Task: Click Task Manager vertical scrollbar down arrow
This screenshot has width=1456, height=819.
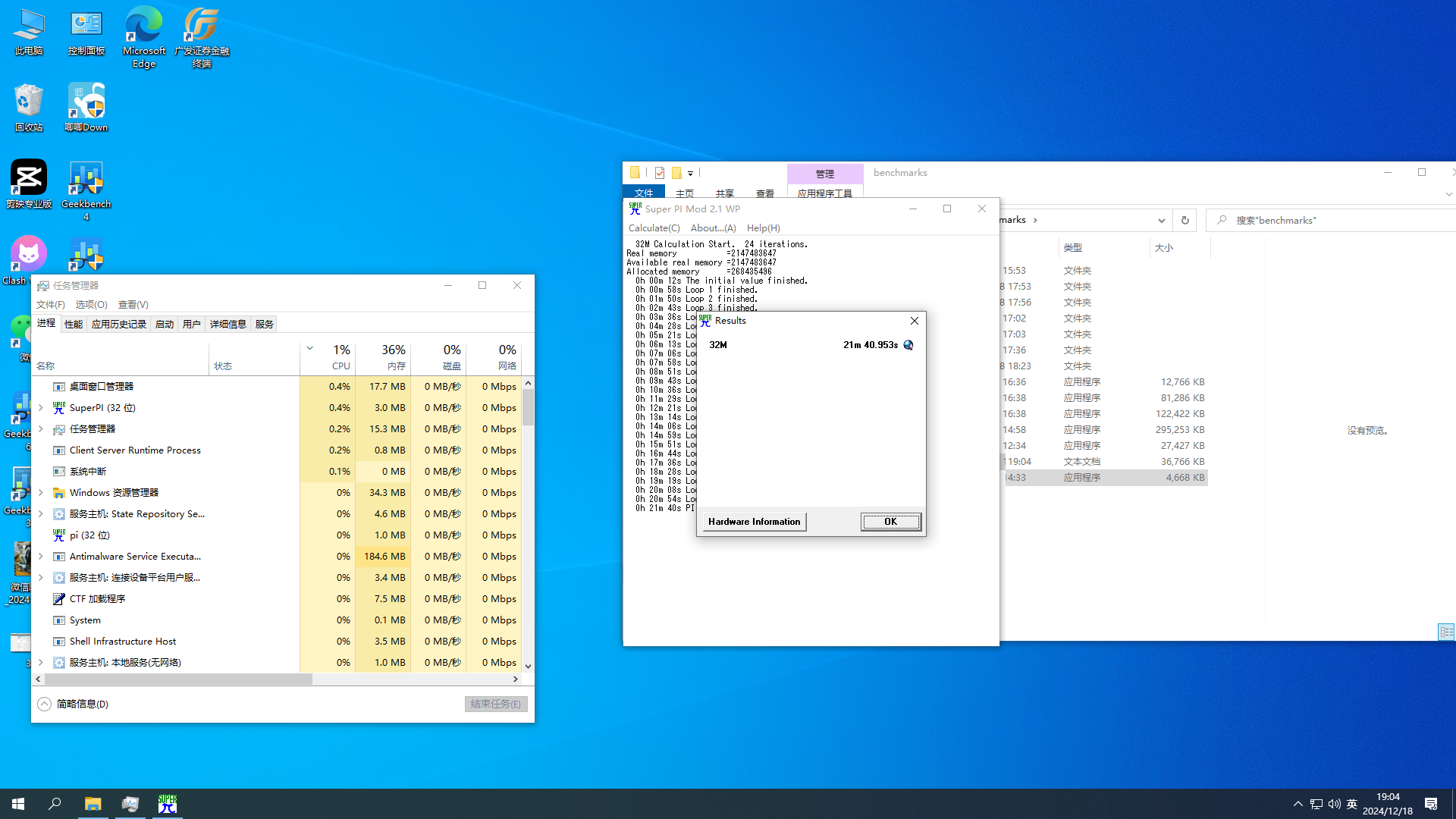Action: click(x=528, y=667)
